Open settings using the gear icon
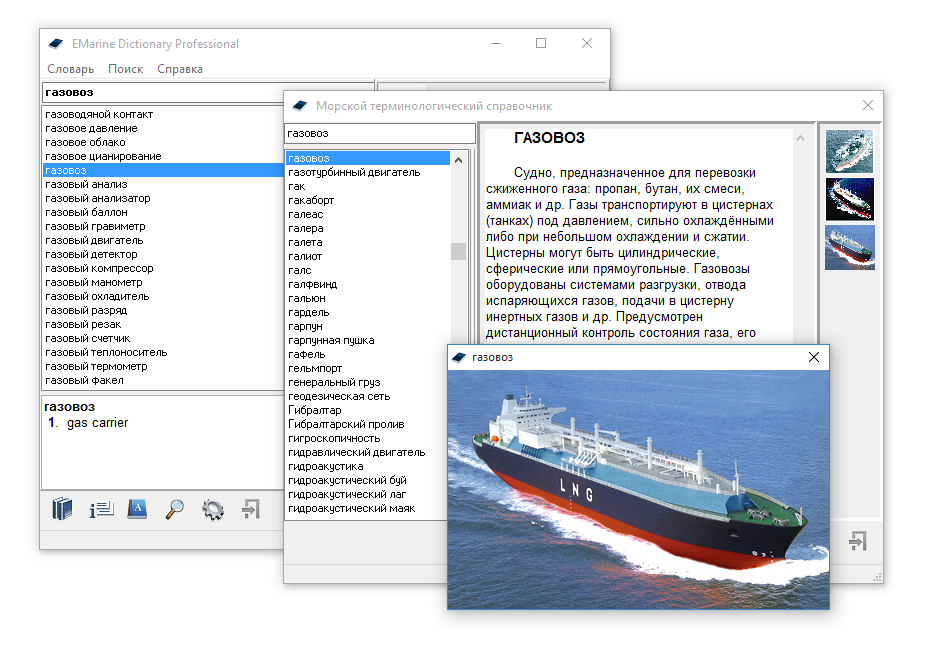 pos(212,509)
